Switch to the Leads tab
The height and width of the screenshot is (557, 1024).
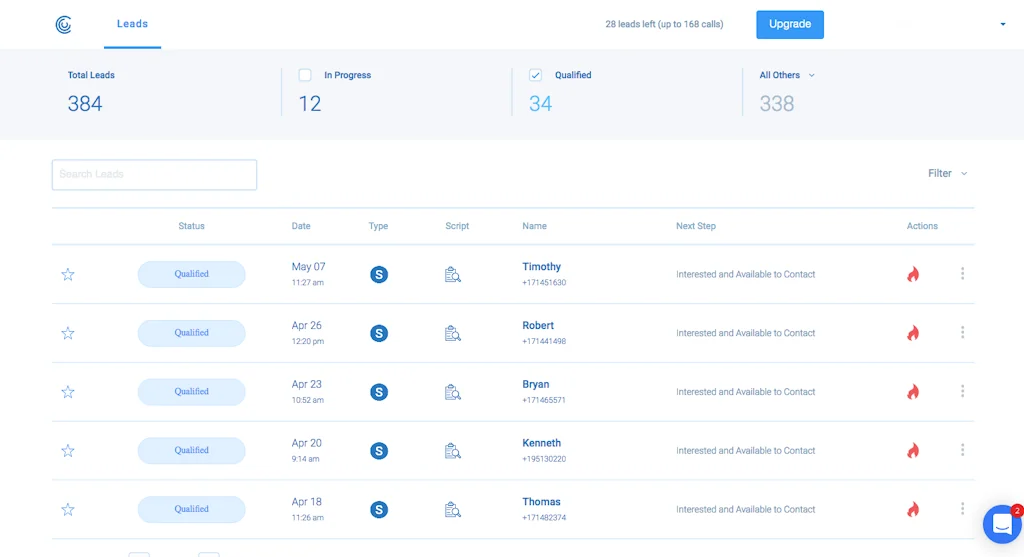tap(132, 24)
